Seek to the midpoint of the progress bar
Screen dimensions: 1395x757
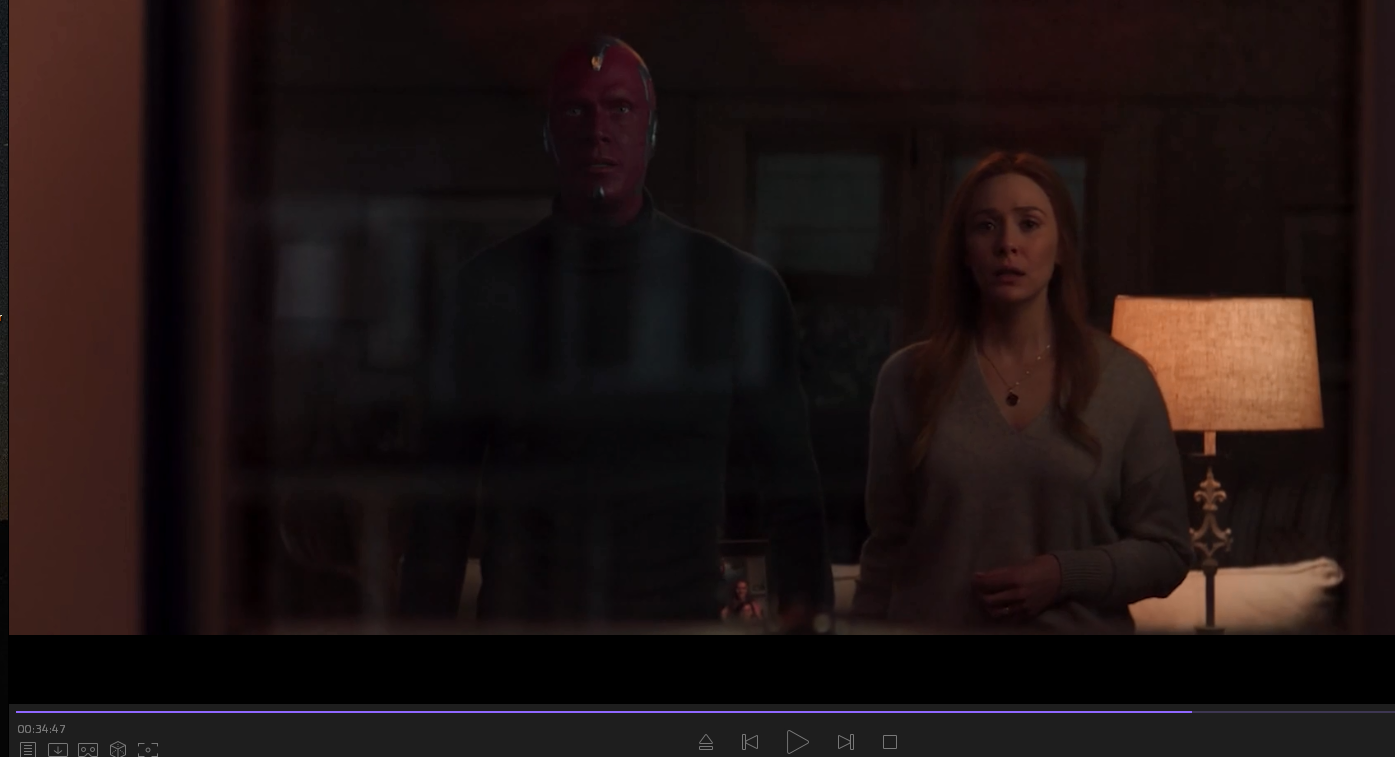coord(705,712)
